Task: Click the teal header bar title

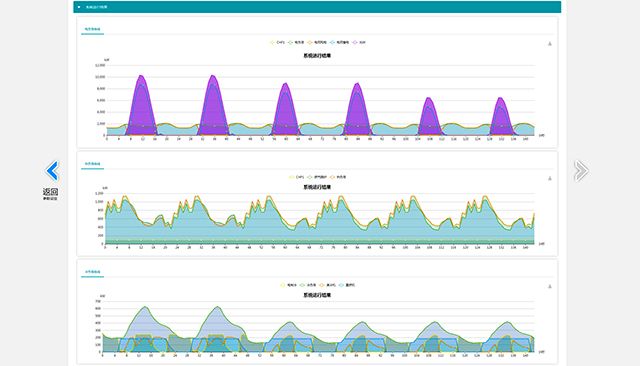Action: pos(96,7)
